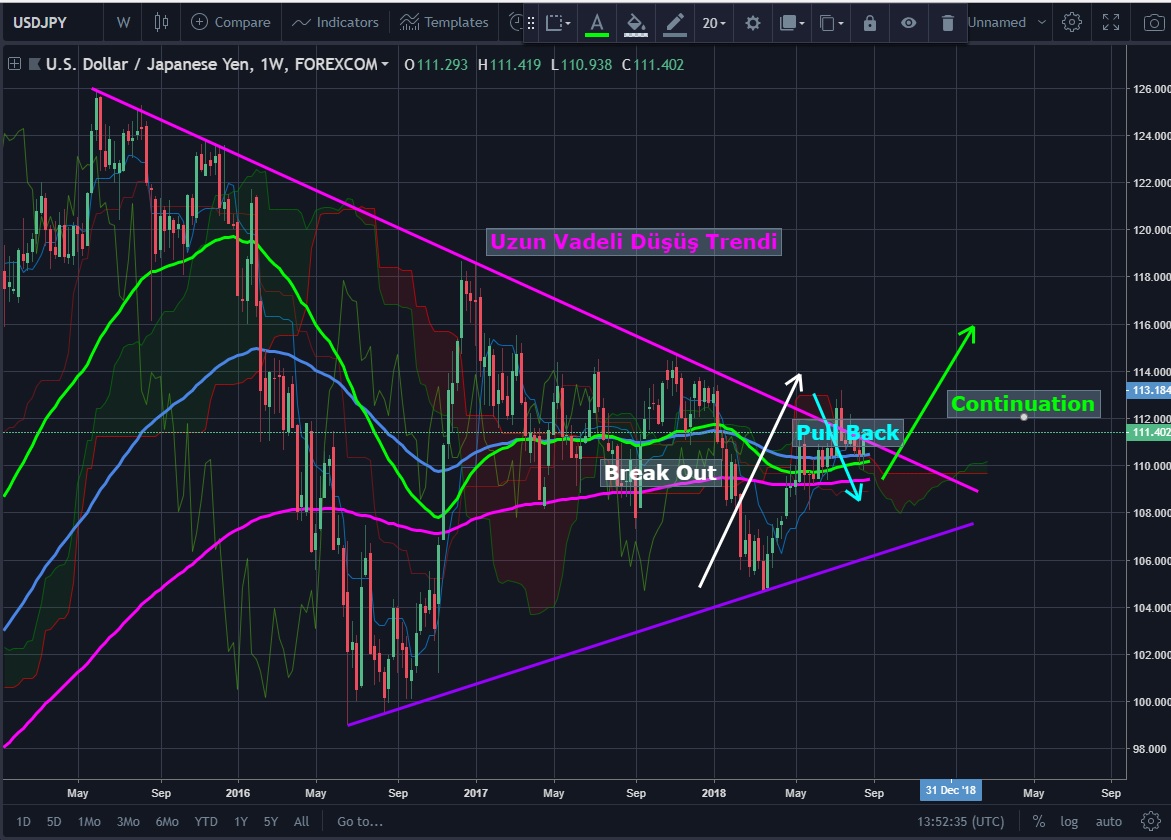This screenshot has height=840, width=1171.
Task: Toggle log scale on price axis
Action: tap(1069, 822)
